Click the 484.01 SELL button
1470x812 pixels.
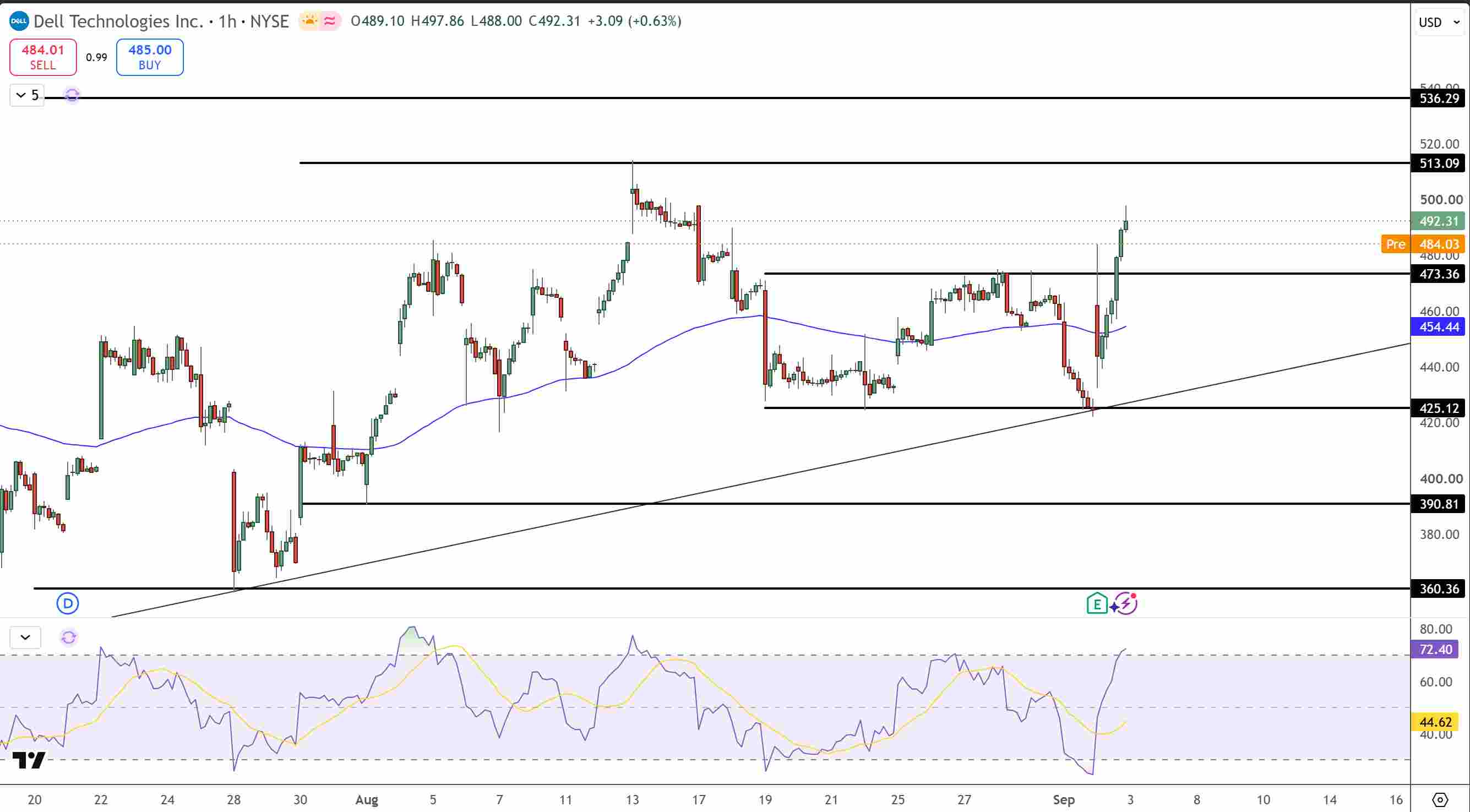[43, 57]
